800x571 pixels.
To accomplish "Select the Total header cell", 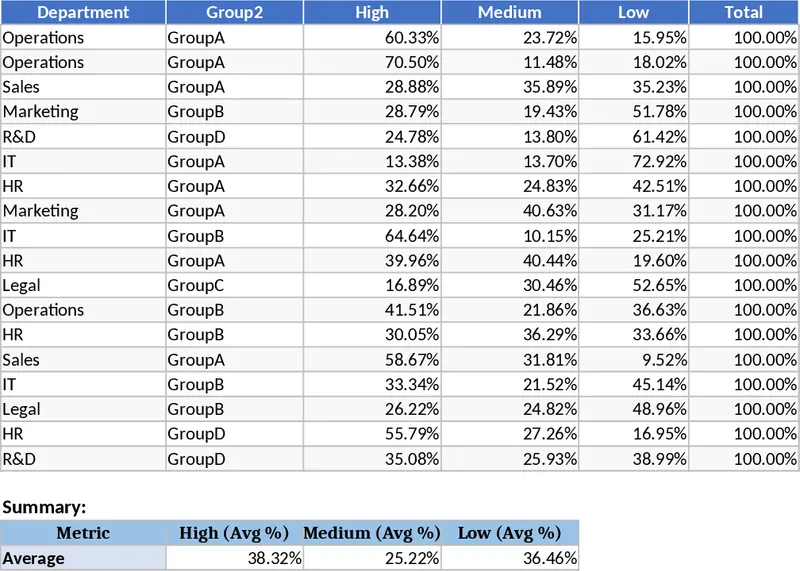I will (744, 12).
